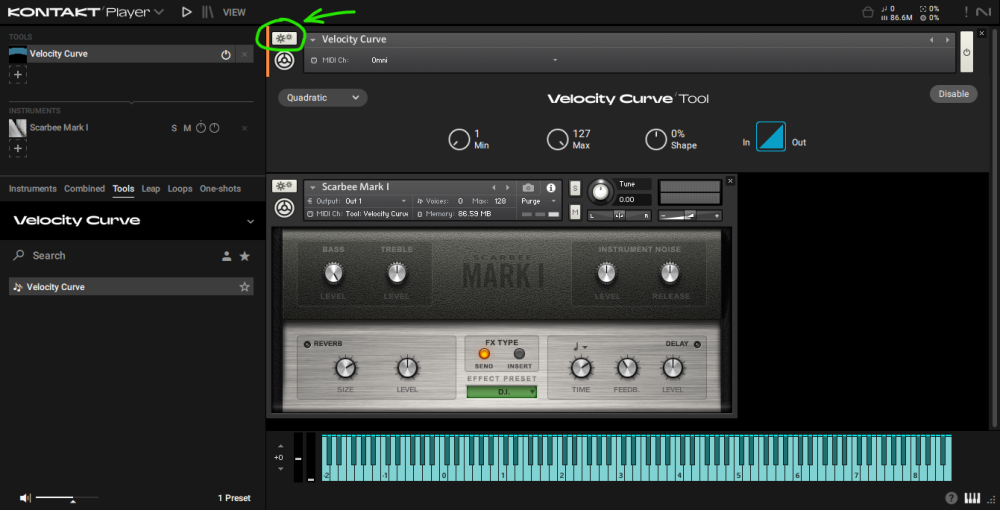Screen dimensions: 1000x510
Task: Close the Velocity Curve tool panel
Action: coord(982,33)
